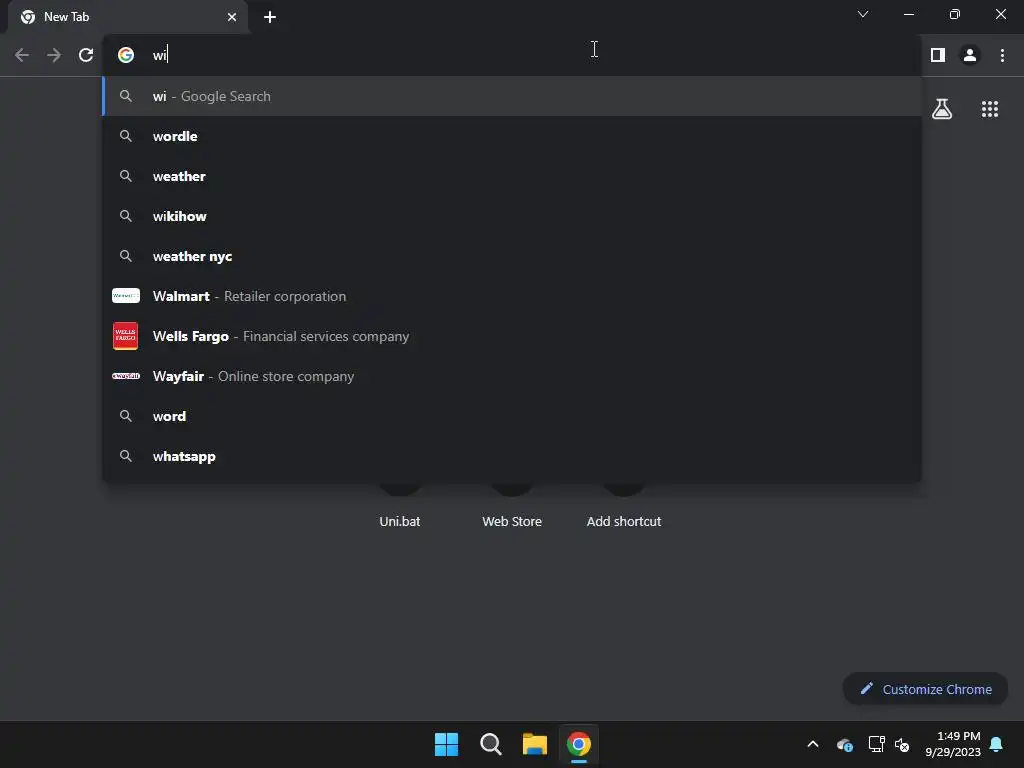Click the muted volume tray icon

pos(902,744)
